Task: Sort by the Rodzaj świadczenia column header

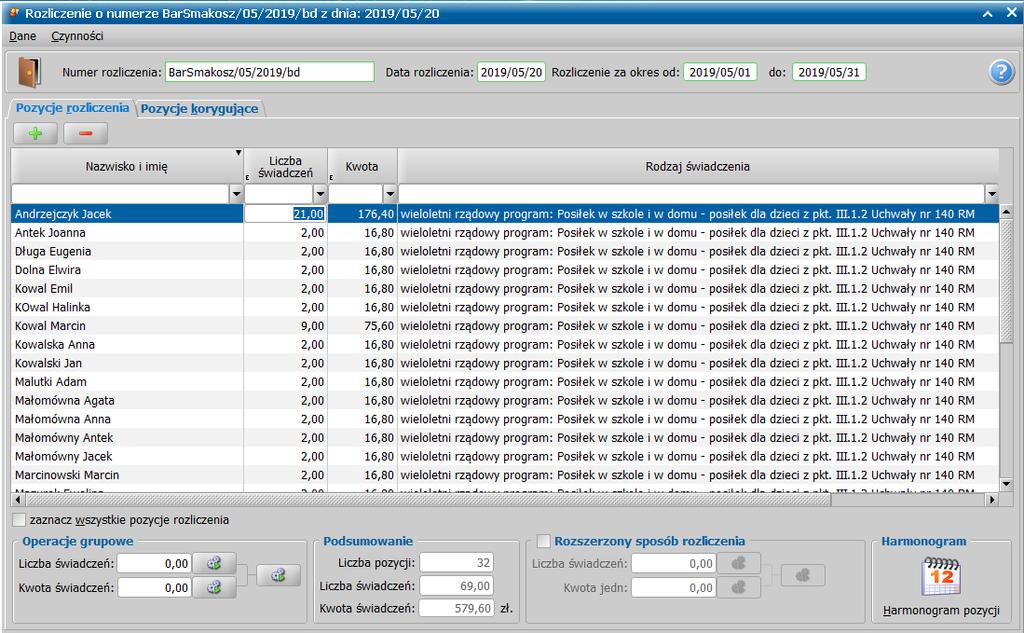Action: pos(697,167)
